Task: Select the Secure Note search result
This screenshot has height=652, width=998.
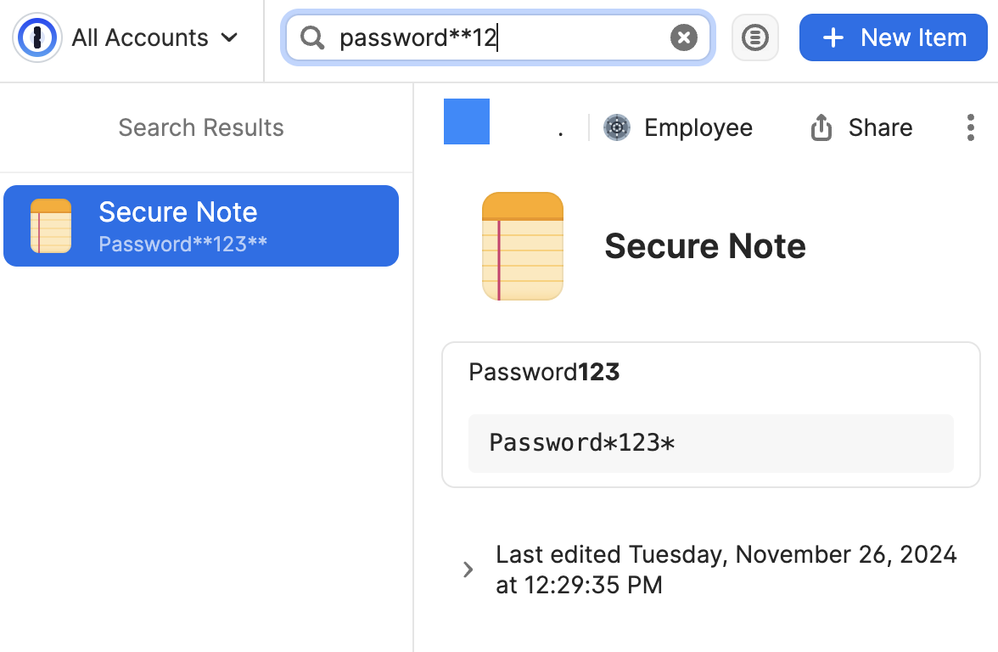Action: click(x=201, y=225)
